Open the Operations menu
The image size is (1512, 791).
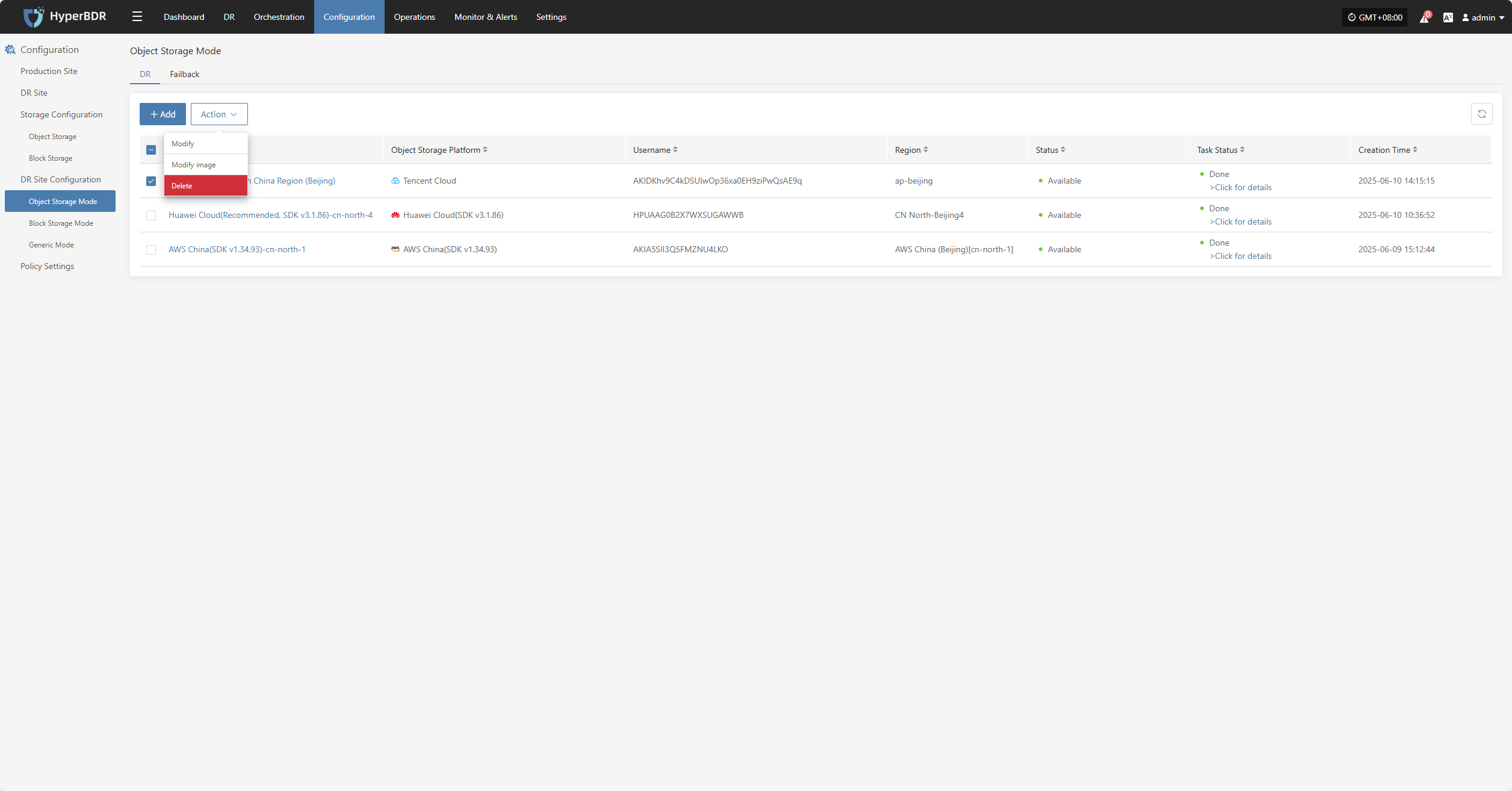414,17
